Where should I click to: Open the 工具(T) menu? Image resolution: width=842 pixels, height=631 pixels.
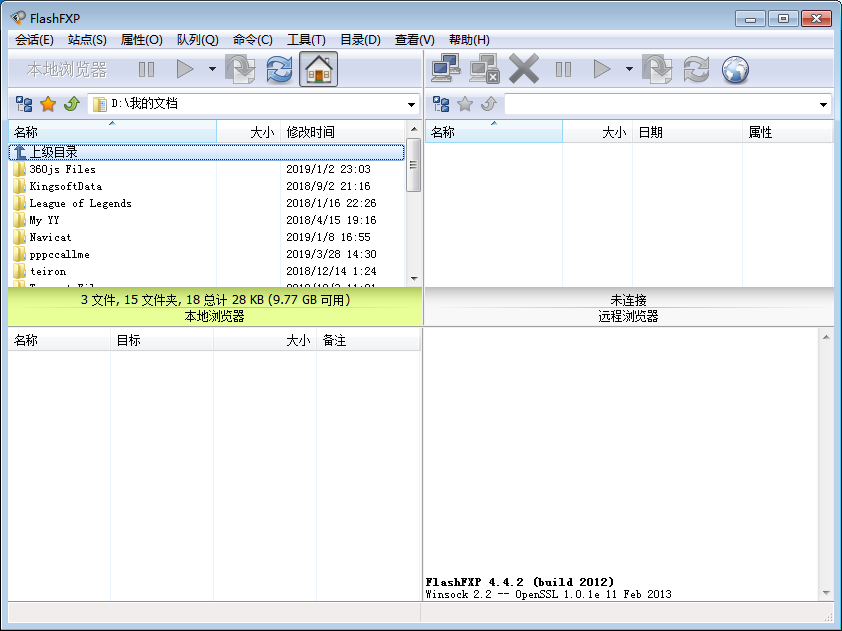pyautogui.click(x=306, y=40)
